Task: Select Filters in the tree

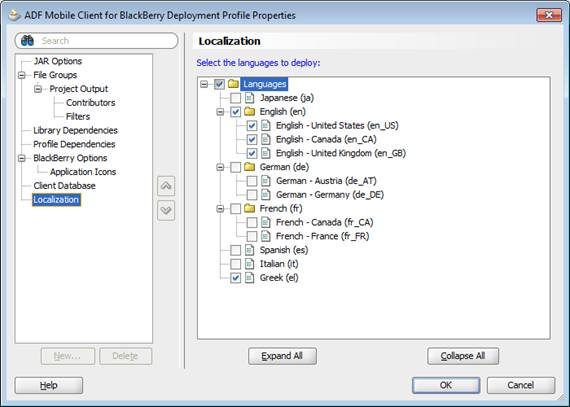Action: [78, 117]
